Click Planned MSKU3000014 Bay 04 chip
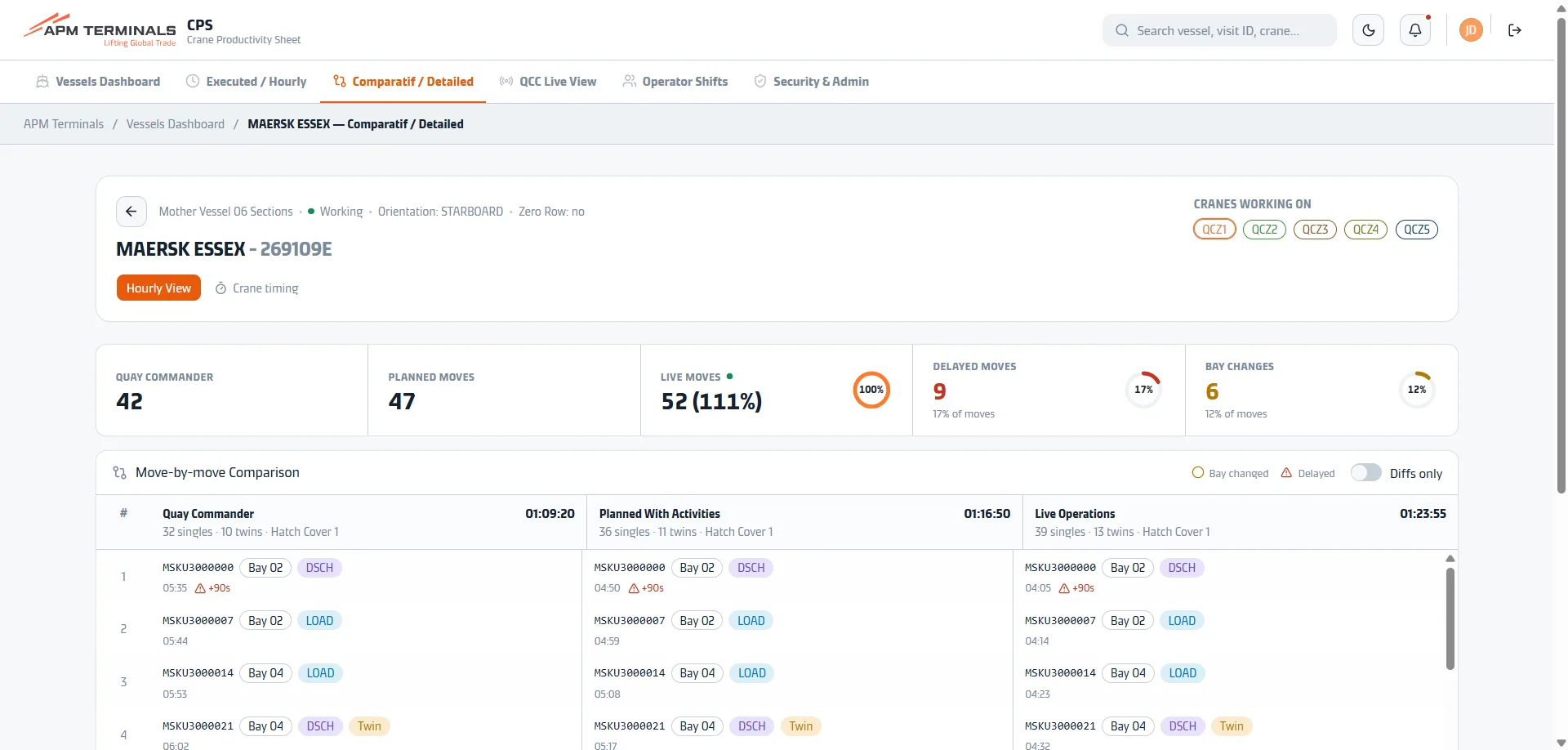Viewport: 1568px width, 750px height. click(x=697, y=673)
